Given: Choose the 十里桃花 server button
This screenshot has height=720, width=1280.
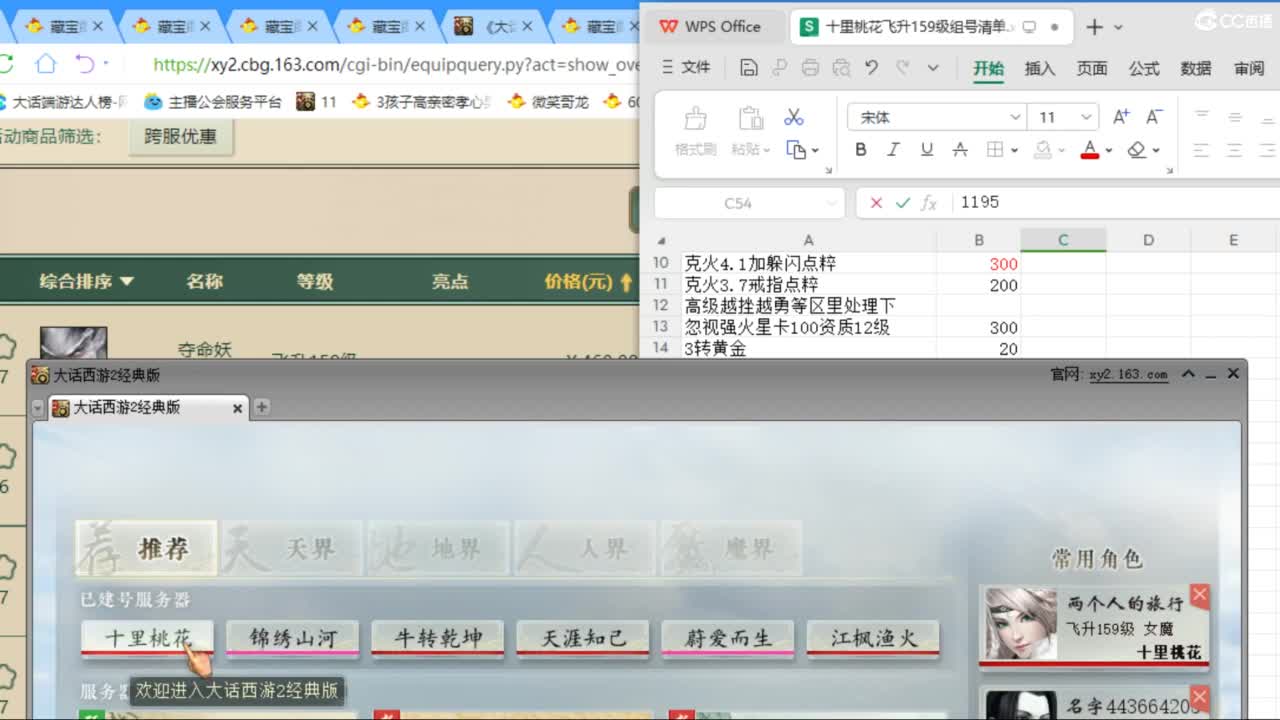Looking at the screenshot, I should click(x=147, y=638).
